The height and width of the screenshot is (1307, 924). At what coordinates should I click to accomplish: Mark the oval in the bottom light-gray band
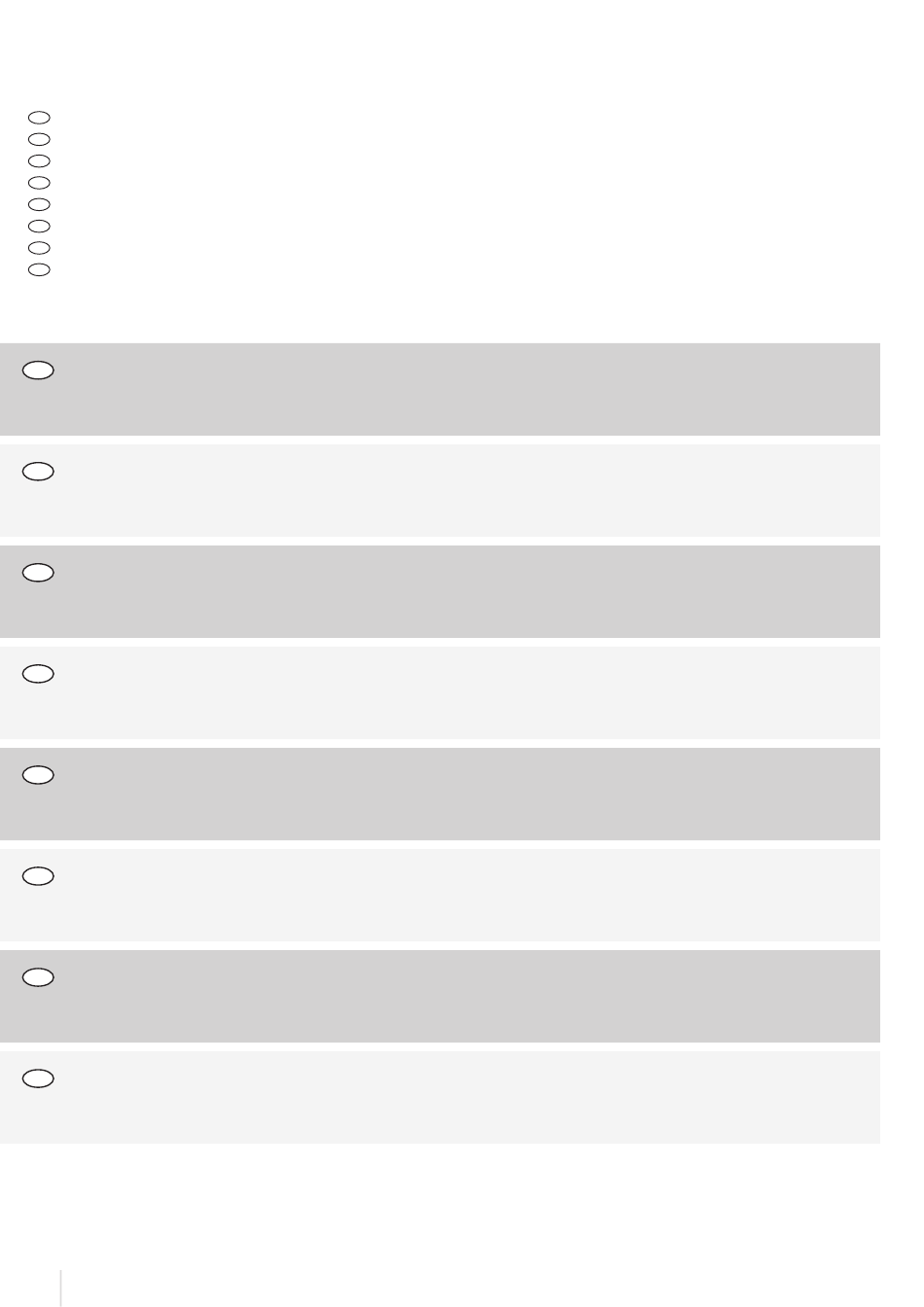tap(38, 1078)
